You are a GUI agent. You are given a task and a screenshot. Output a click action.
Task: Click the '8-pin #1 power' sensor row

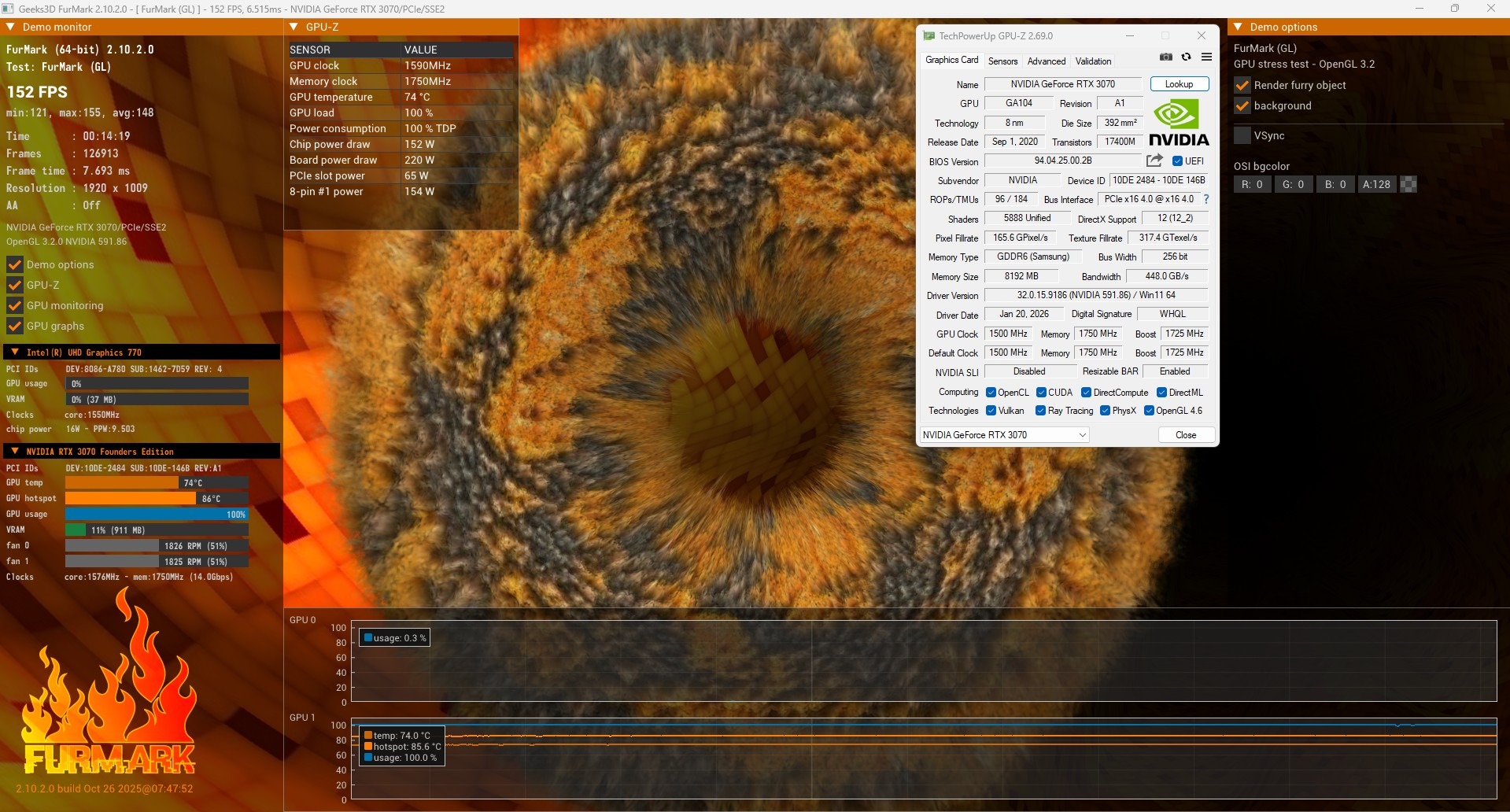[401, 191]
